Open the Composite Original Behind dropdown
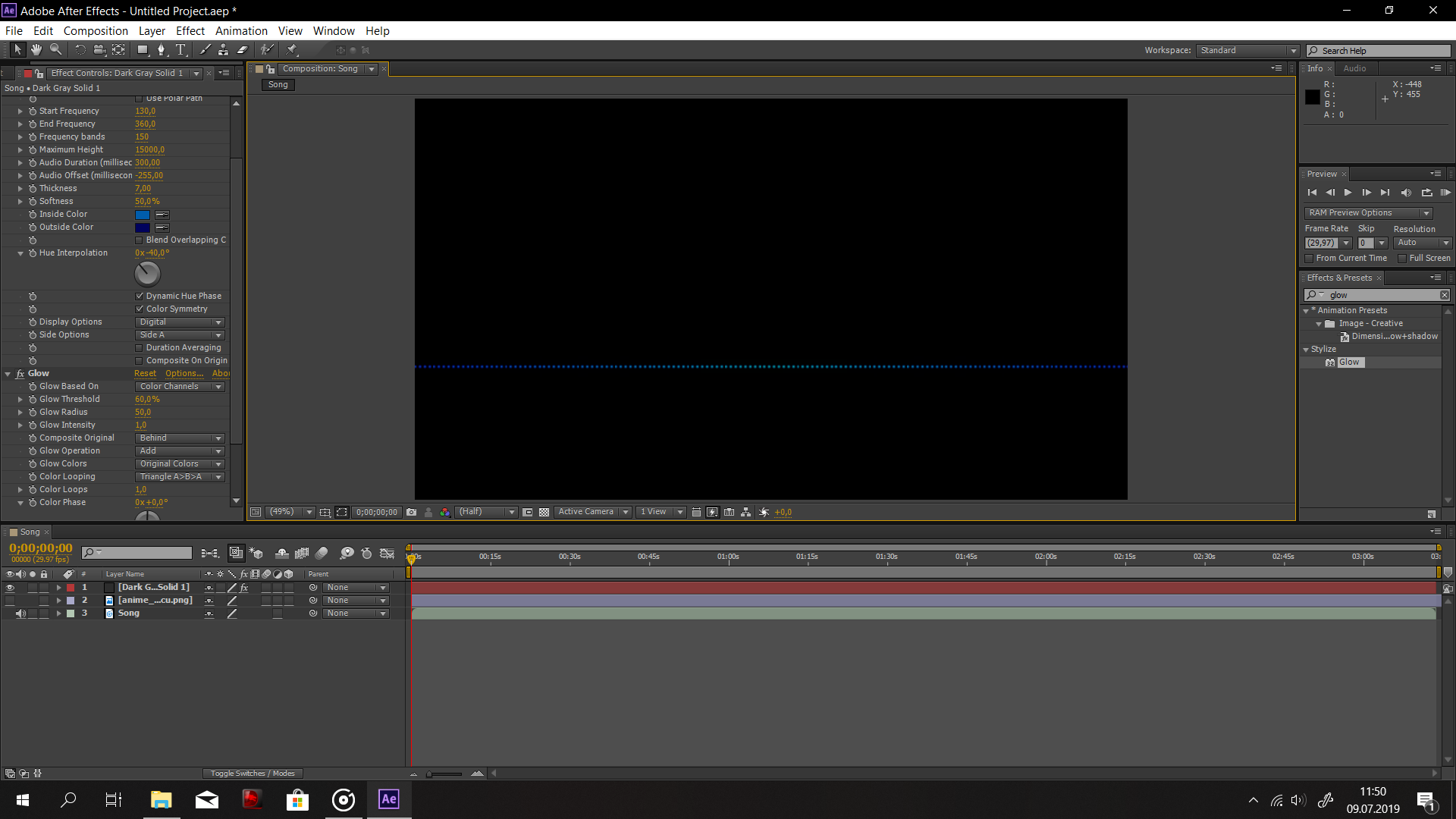Viewport: 1456px width, 819px height. point(180,438)
